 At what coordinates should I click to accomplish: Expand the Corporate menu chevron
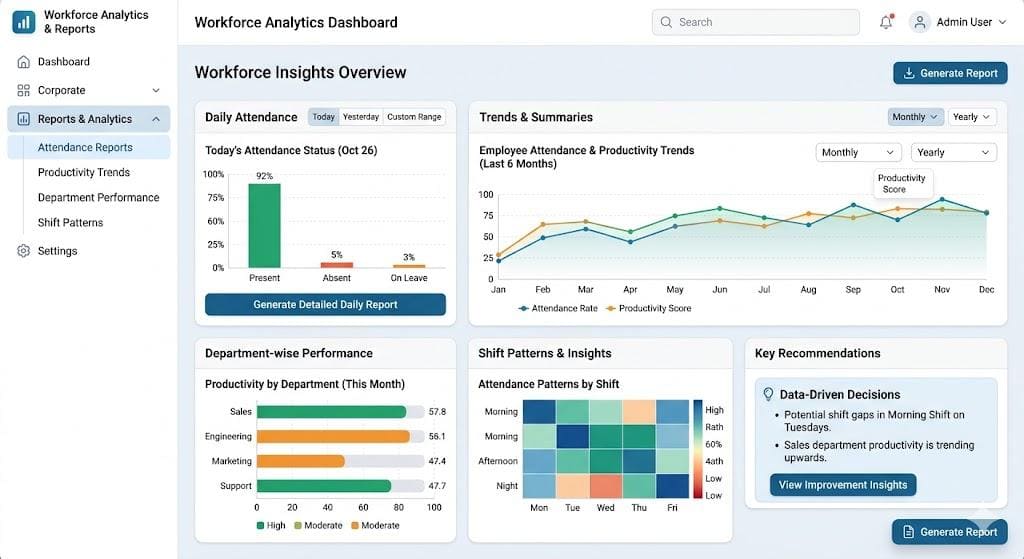tap(156, 90)
